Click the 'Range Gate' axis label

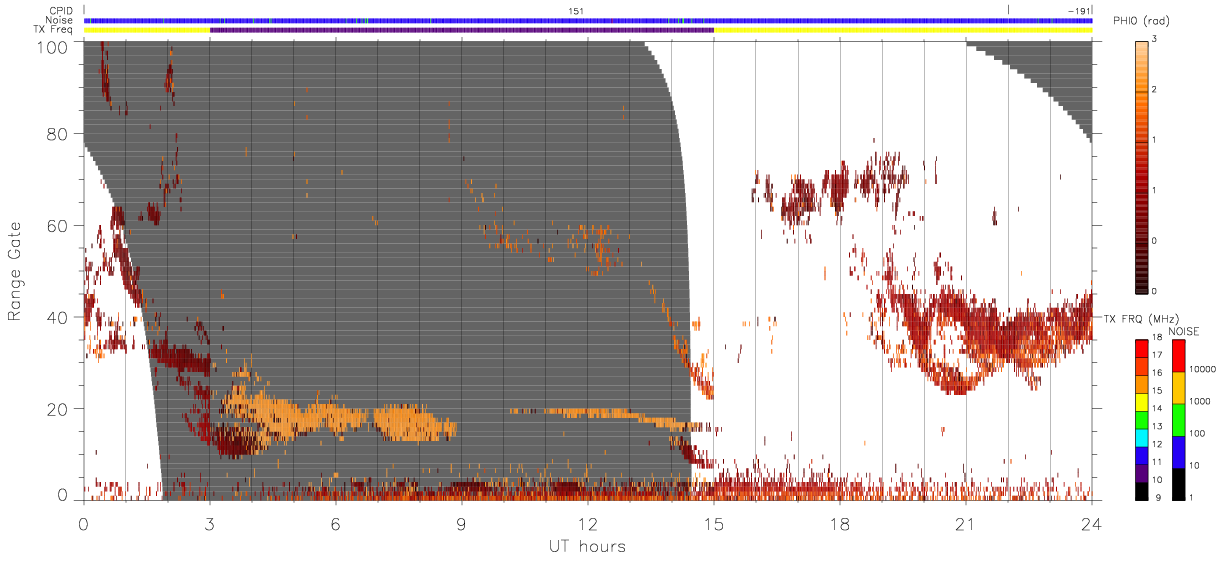click(x=14, y=269)
